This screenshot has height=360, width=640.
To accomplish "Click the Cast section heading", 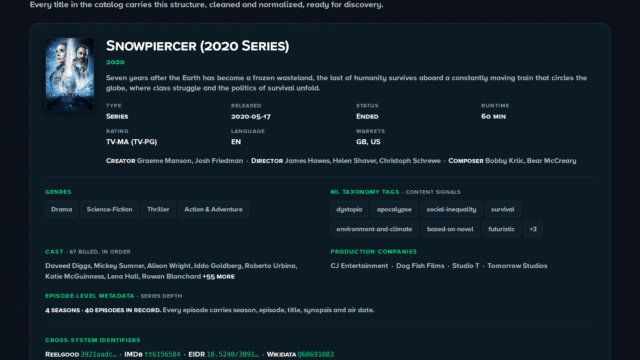I will pyautogui.click(x=54, y=252).
